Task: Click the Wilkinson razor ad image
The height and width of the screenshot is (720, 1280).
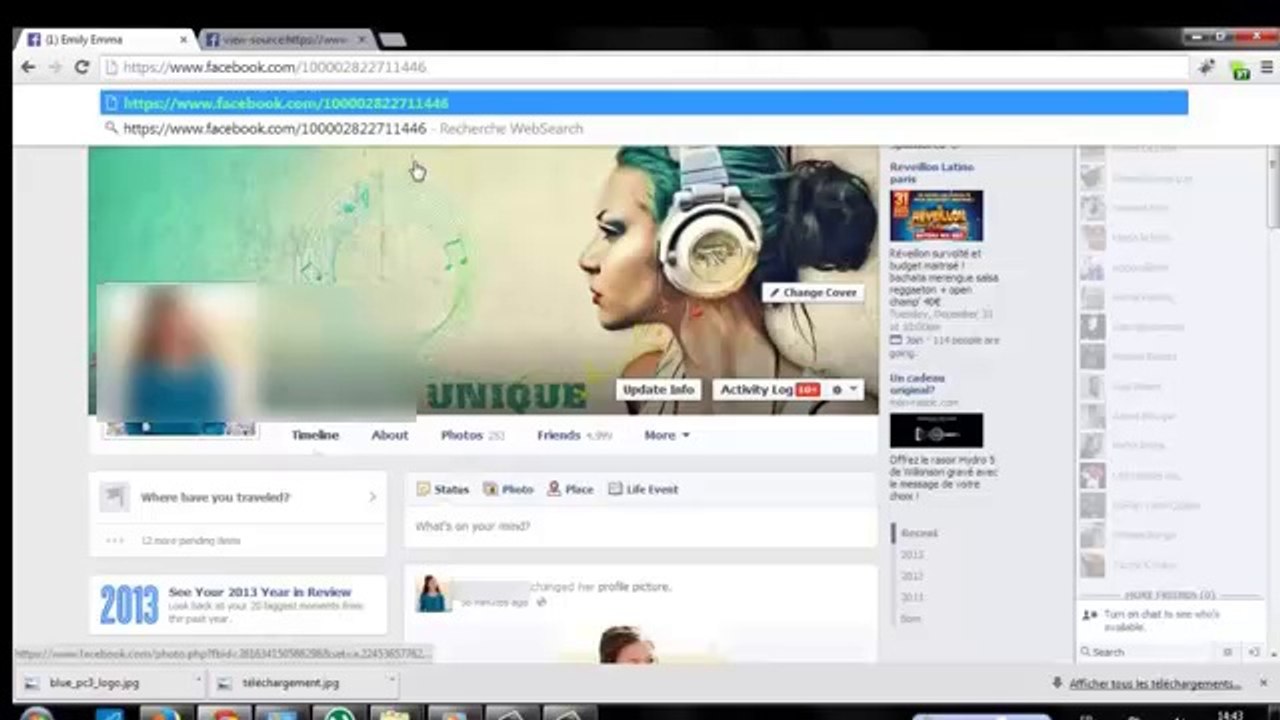Action: (936, 431)
